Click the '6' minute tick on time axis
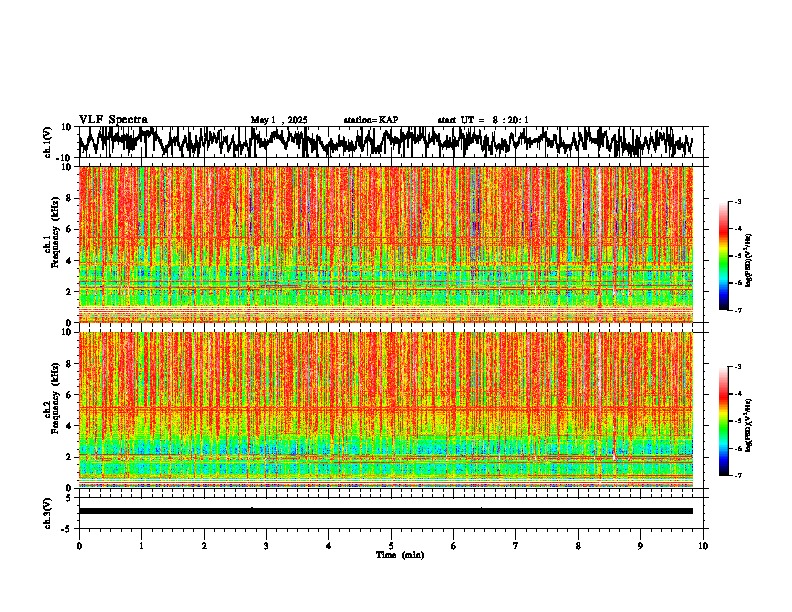 (x=454, y=546)
